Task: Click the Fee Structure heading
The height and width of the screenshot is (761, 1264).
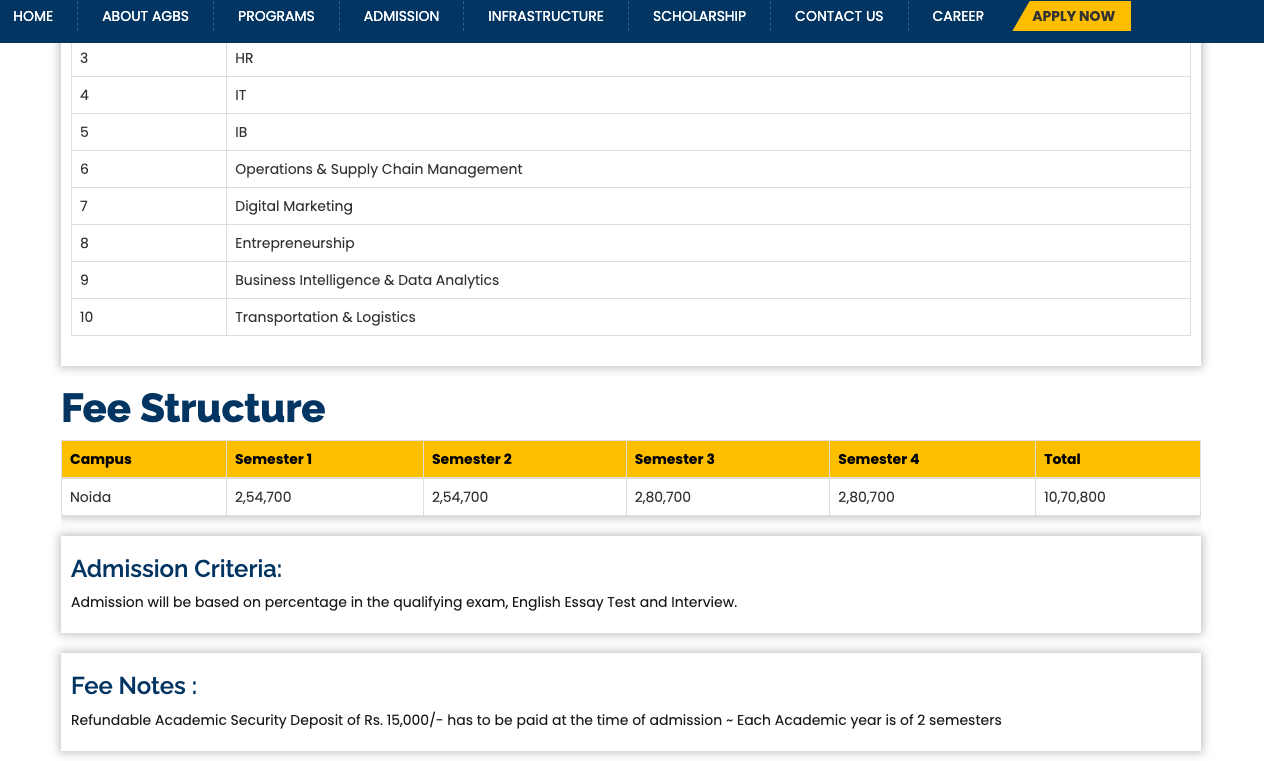Action: [193, 408]
